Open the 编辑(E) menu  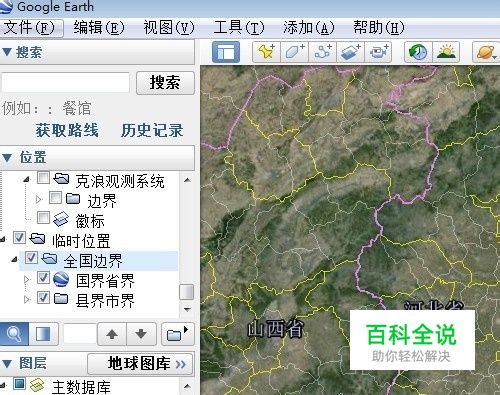pyautogui.click(x=99, y=28)
